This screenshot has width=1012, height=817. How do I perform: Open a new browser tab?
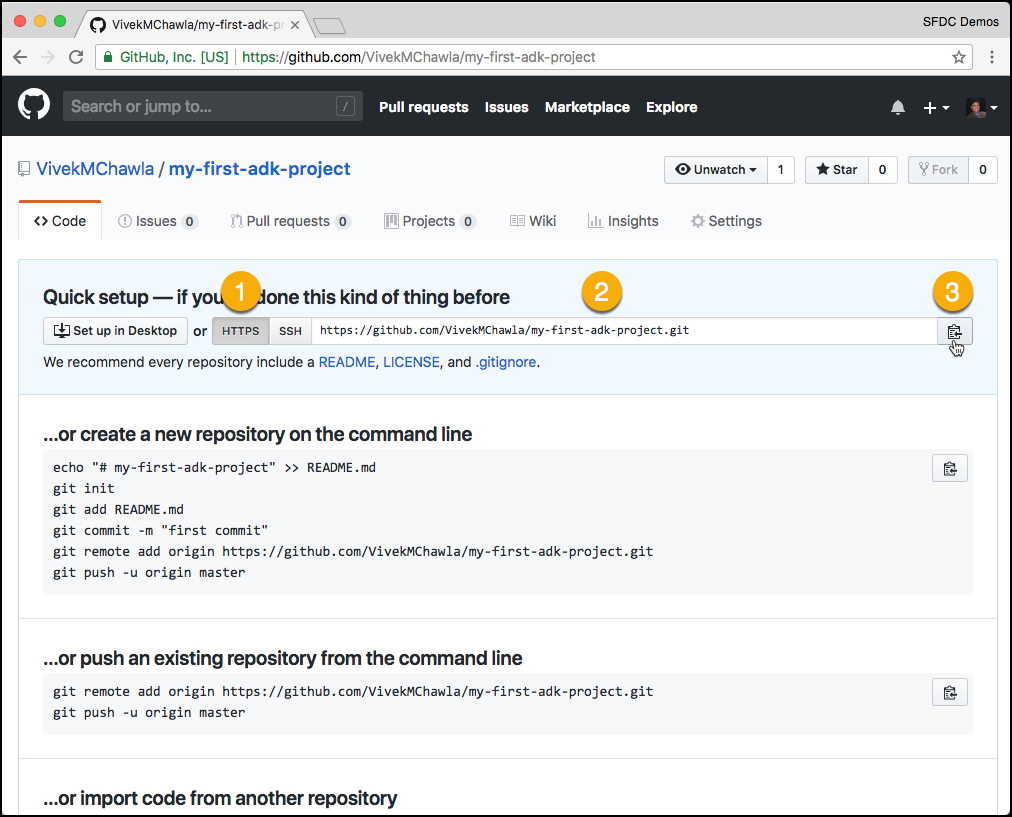pyautogui.click(x=329, y=26)
